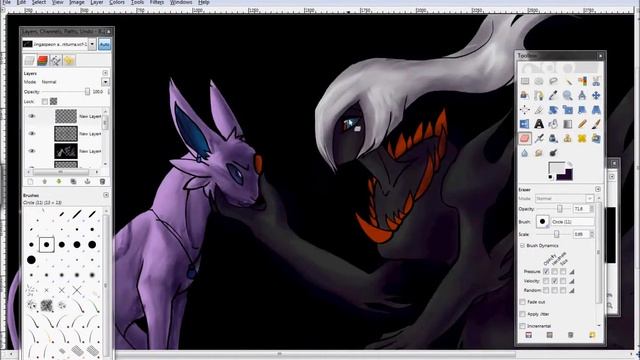Select the Free Select lasso tool

click(553, 81)
